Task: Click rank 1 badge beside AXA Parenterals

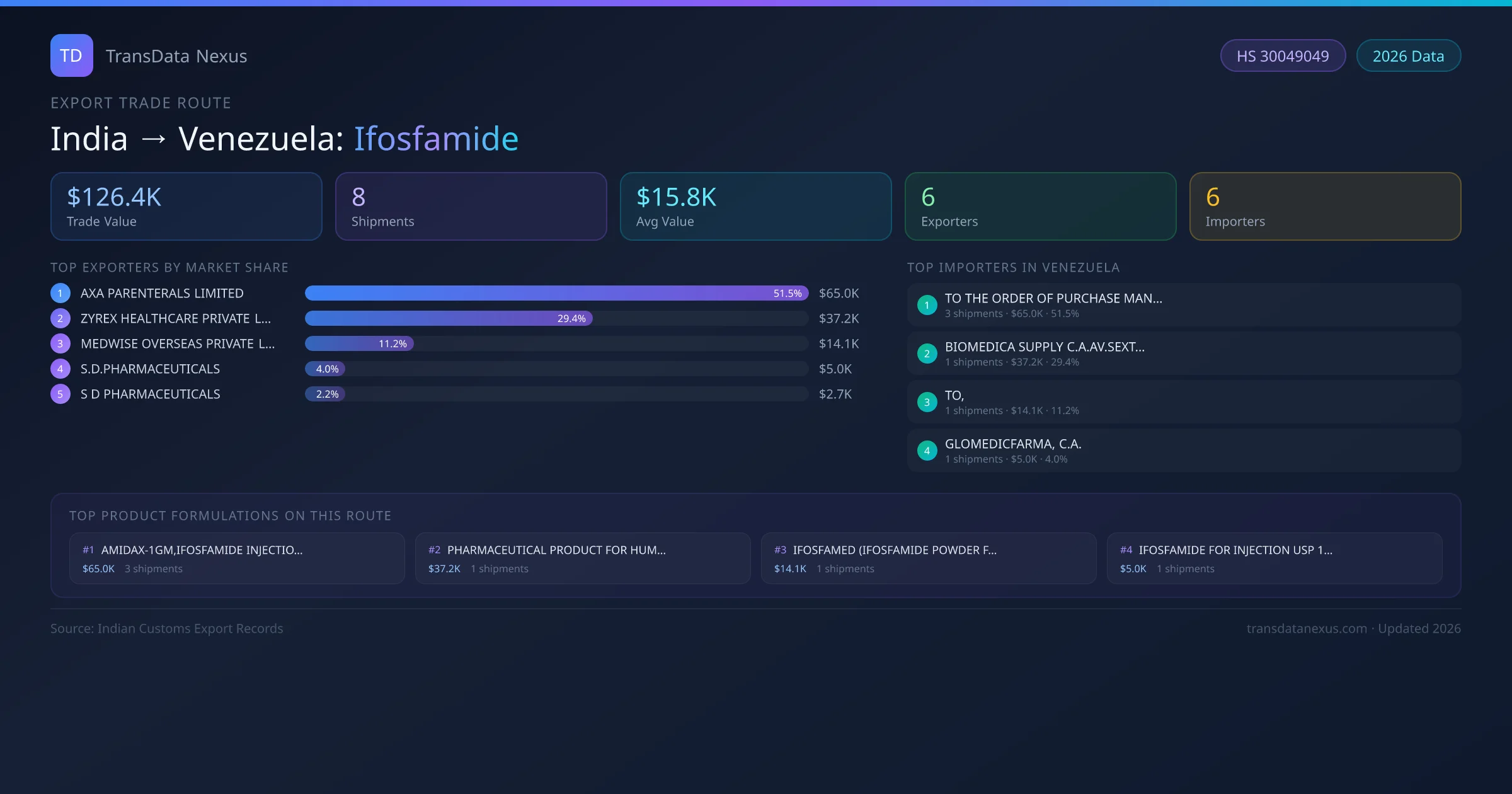Action: click(x=60, y=293)
